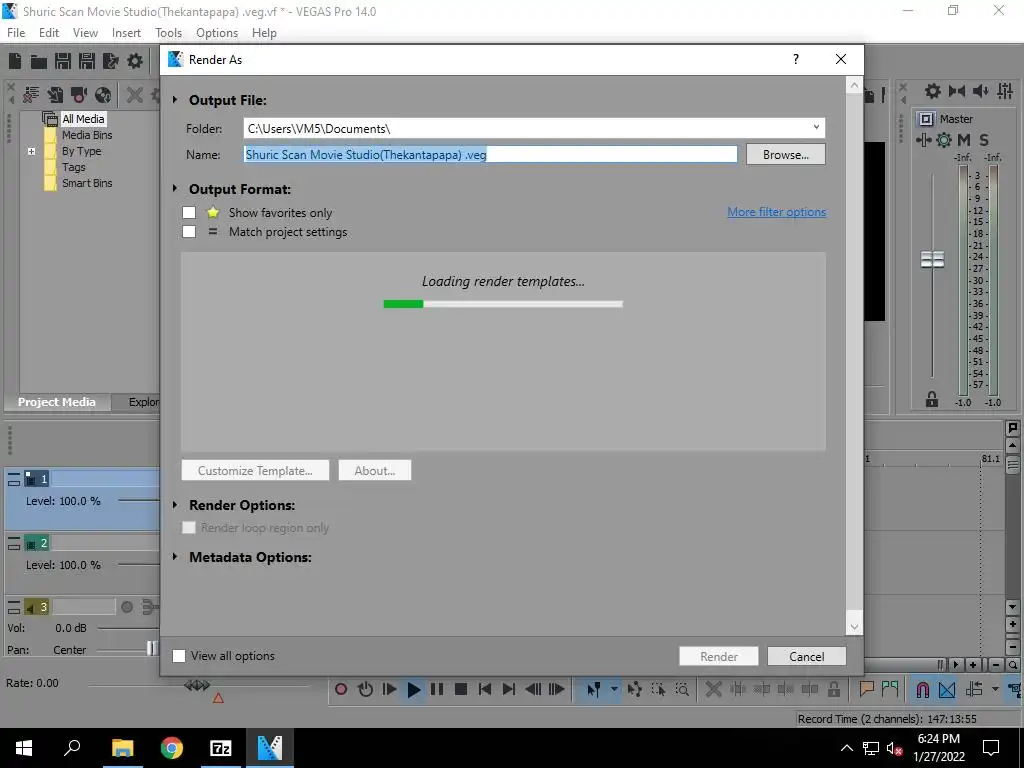Image resolution: width=1024 pixels, height=768 pixels.
Task: Open the Edit menu
Action: pyautogui.click(x=48, y=33)
